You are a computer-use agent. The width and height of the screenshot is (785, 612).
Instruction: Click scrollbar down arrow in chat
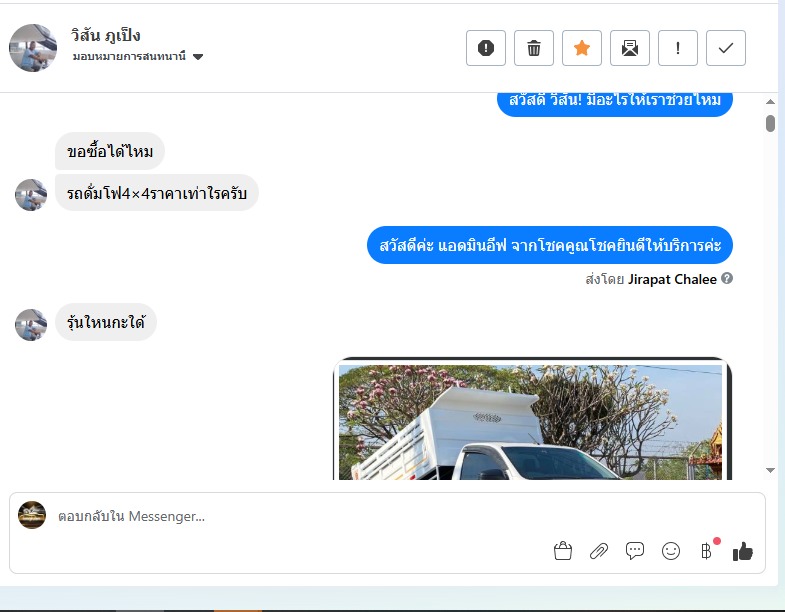[770, 470]
